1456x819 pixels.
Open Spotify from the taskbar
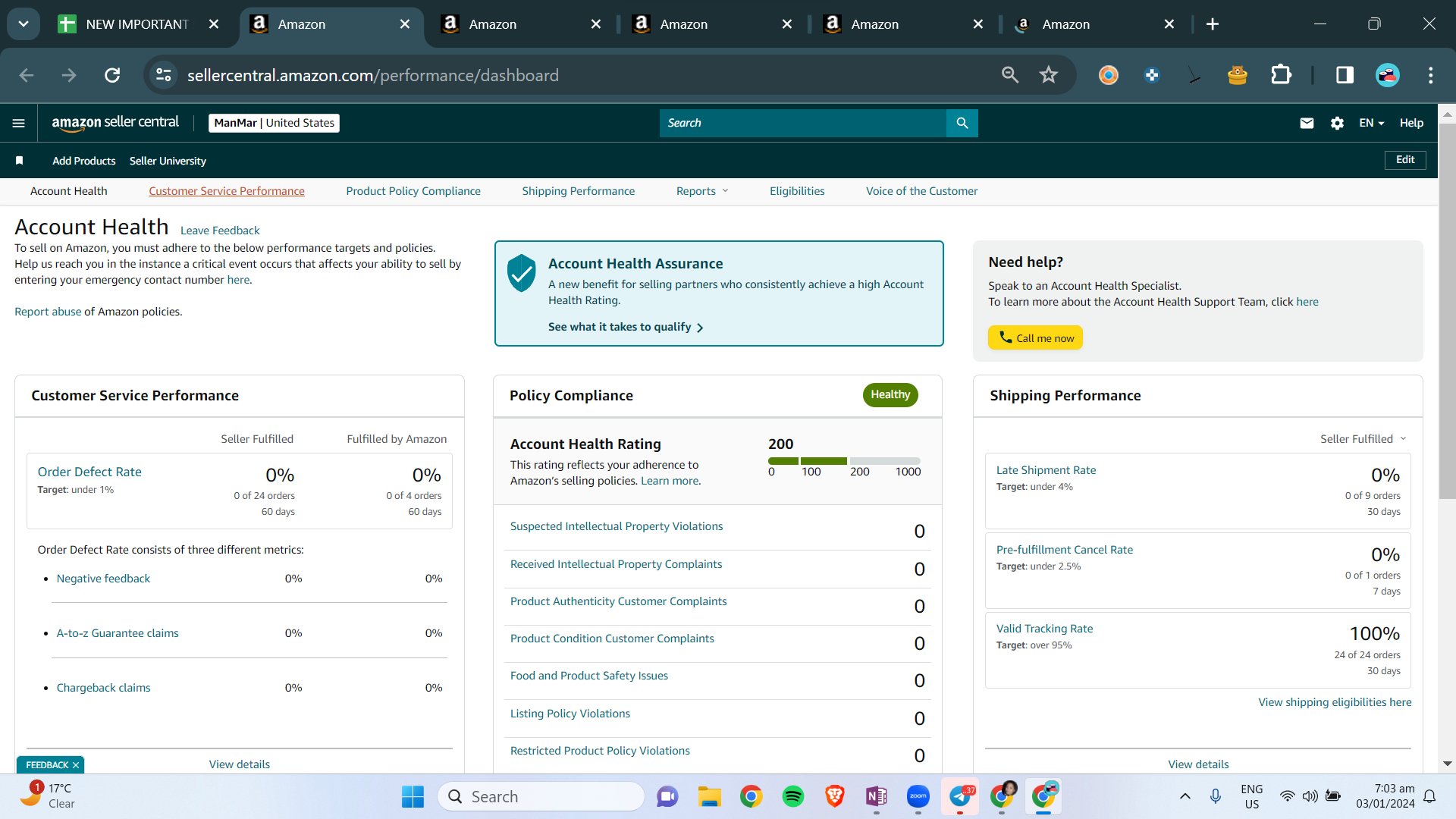pos(793,796)
